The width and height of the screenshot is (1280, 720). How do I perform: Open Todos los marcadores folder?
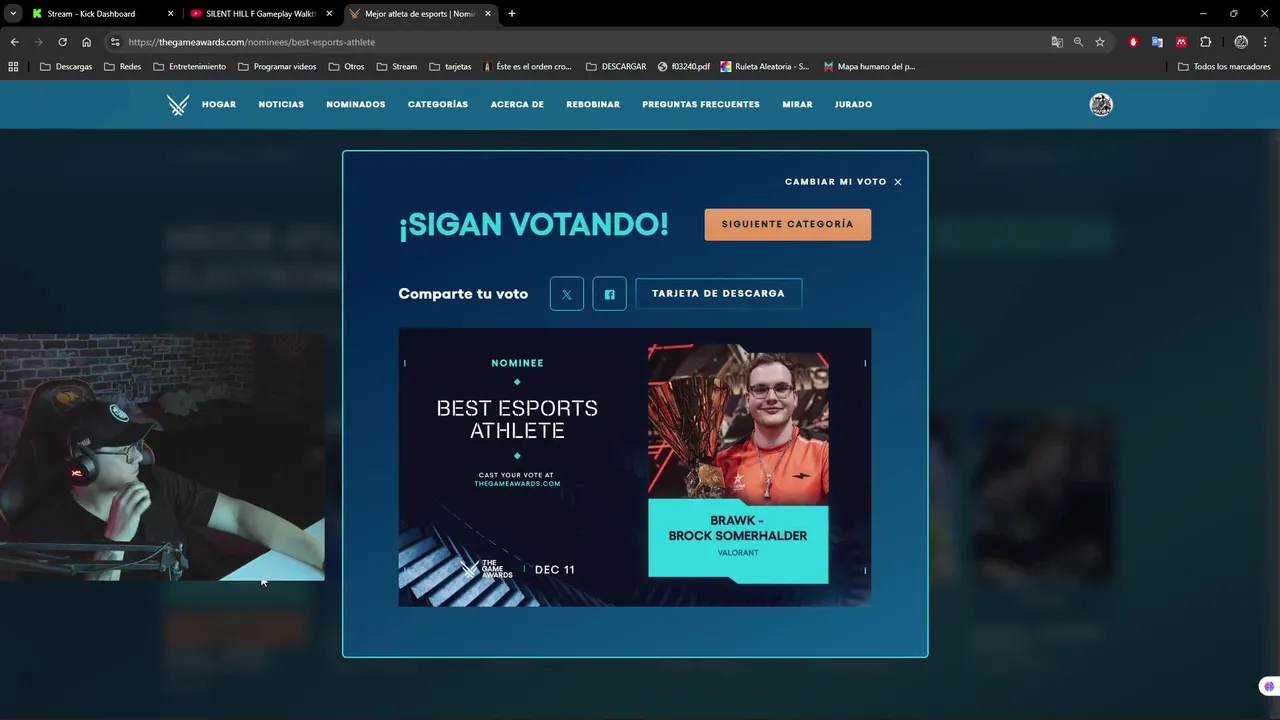point(1224,67)
